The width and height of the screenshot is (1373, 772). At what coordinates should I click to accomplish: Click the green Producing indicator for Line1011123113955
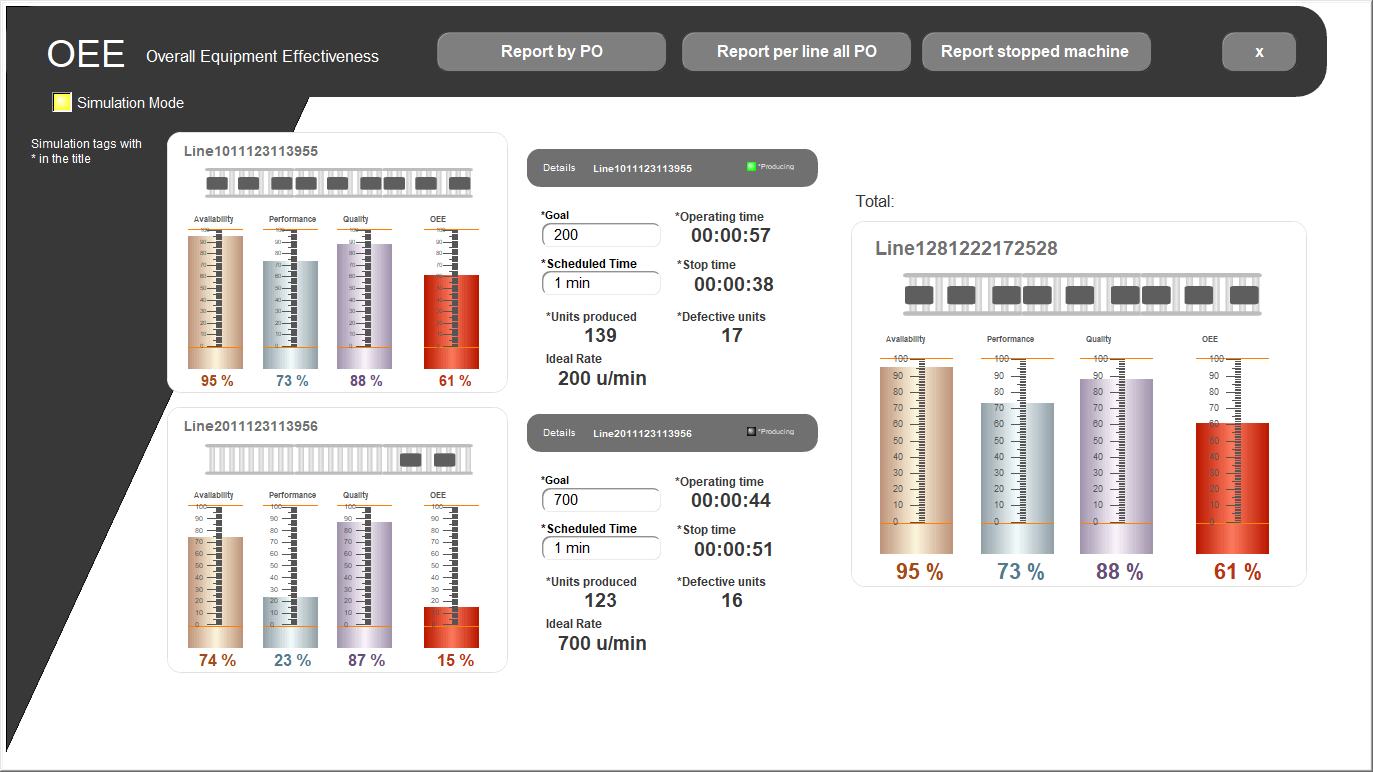751,167
